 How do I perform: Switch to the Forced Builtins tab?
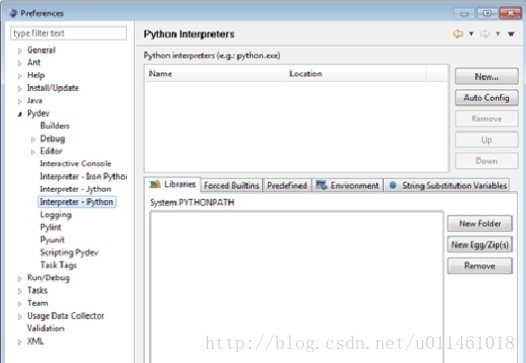[x=231, y=186]
